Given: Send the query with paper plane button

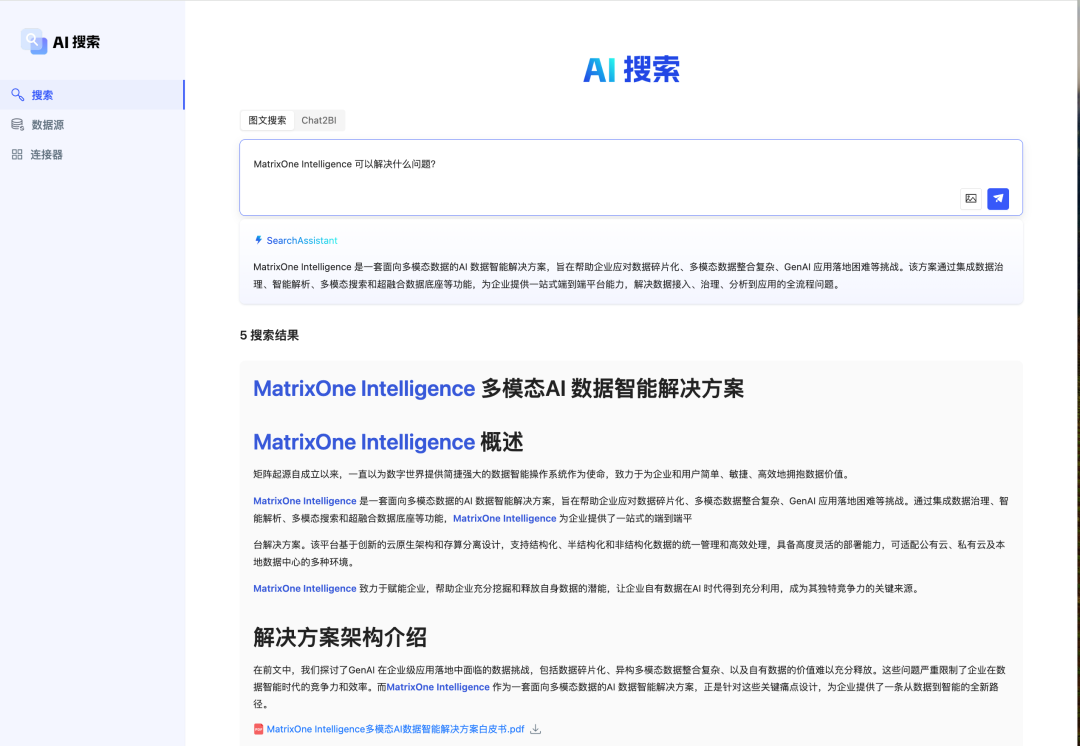Looking at the screenshot, I should point(998,198).
